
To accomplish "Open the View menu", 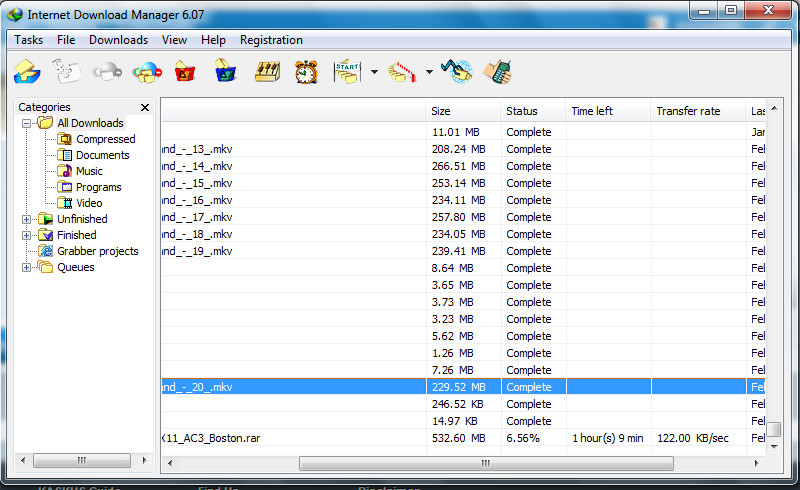I will [x=174, y=40].
